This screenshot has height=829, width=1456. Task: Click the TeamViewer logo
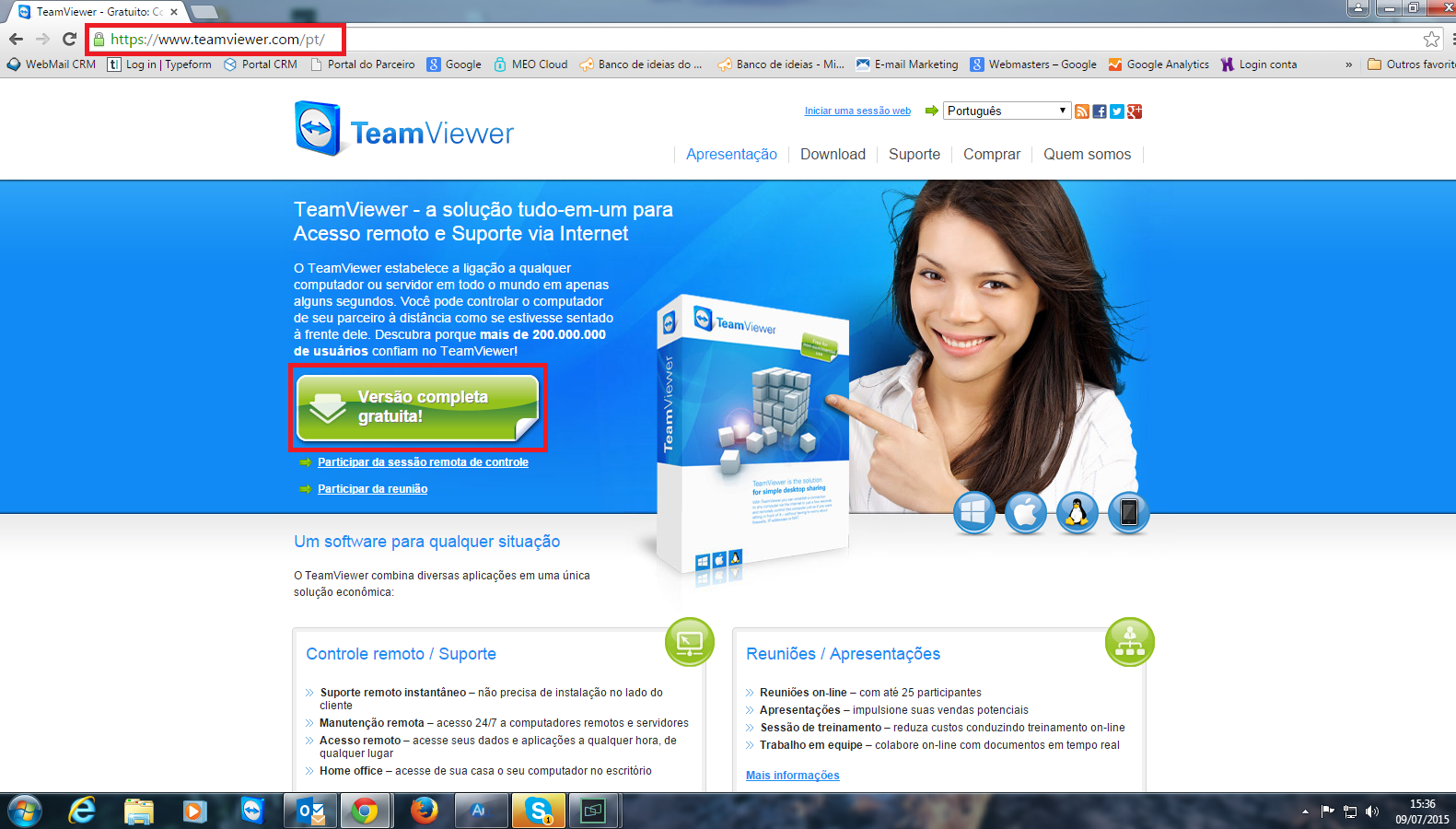pyautogui.click(x=404, y=129)
